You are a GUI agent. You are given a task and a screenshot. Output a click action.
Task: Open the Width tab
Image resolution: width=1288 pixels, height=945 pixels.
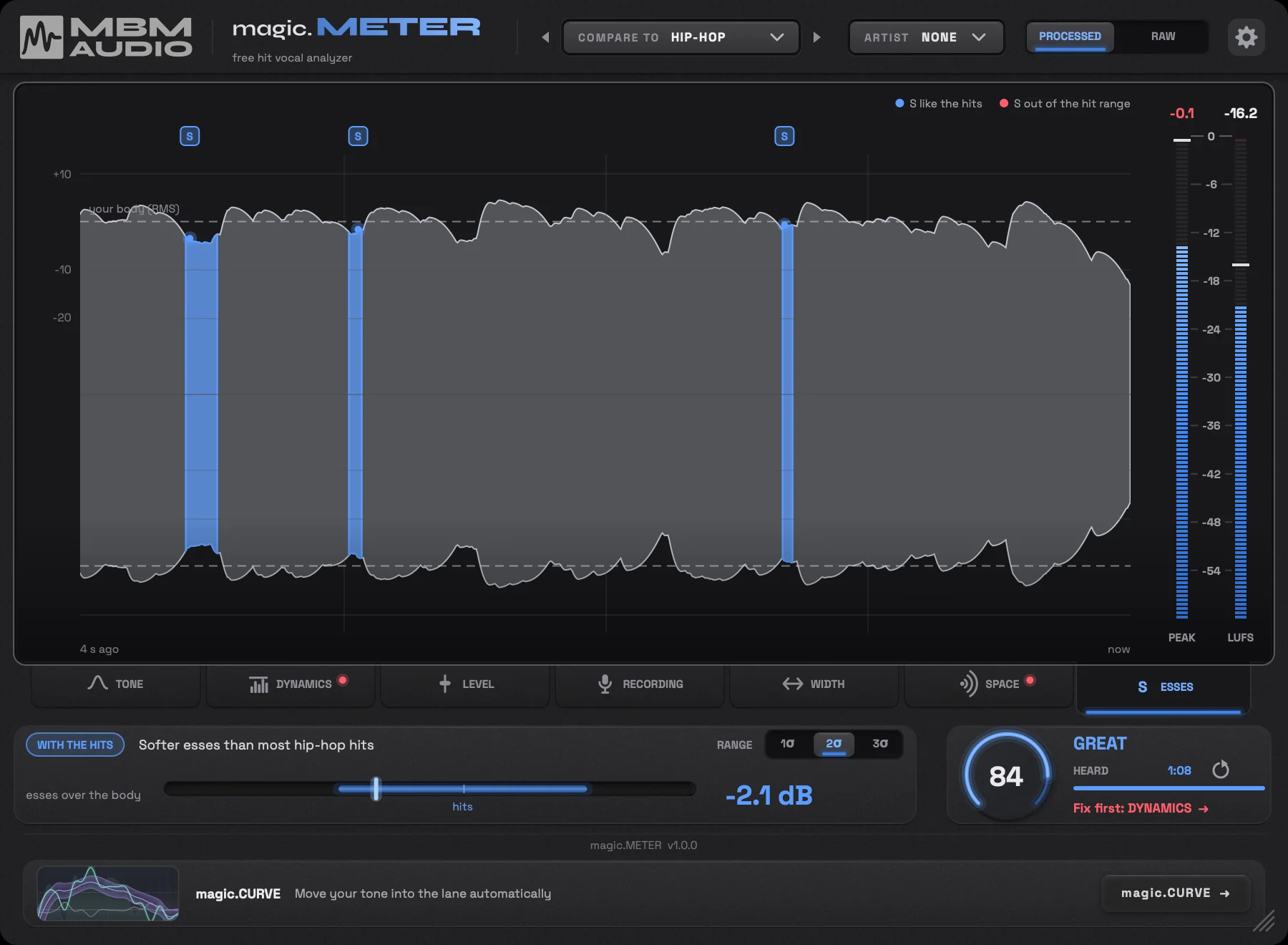pyautogui.click(x=814, y=684)
